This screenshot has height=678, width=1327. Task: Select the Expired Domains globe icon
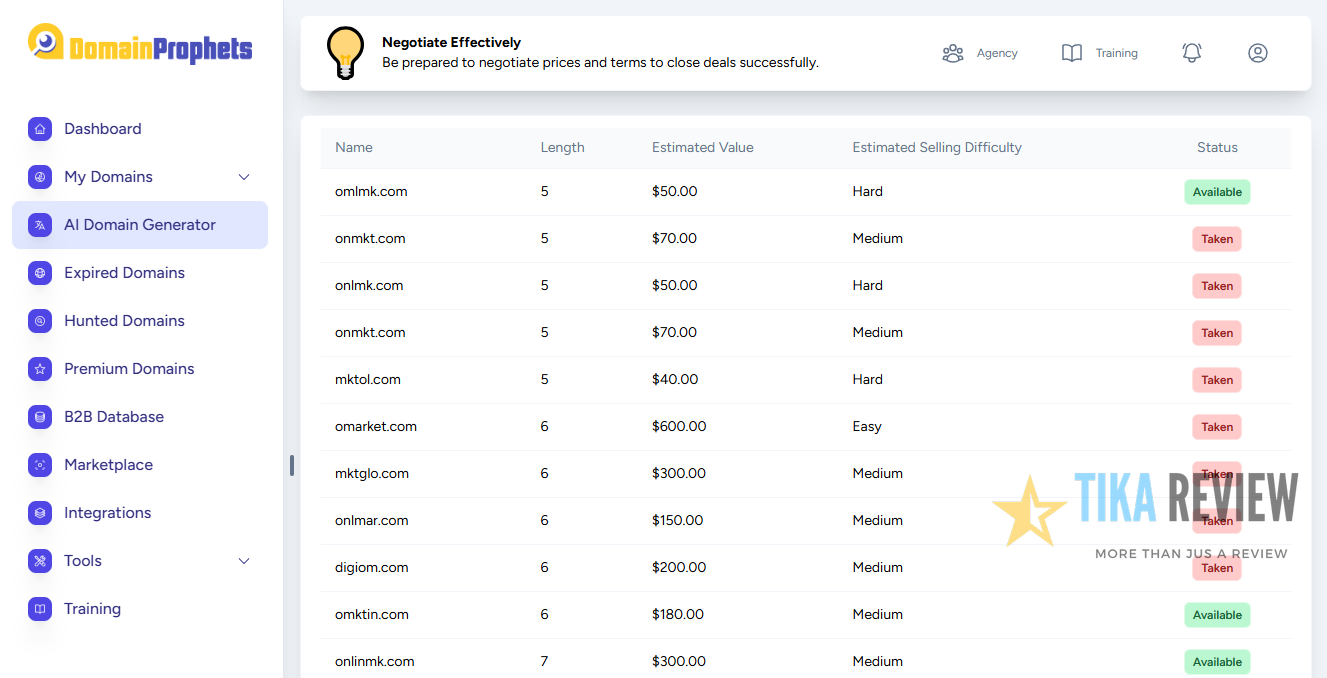tap(39, 273)
